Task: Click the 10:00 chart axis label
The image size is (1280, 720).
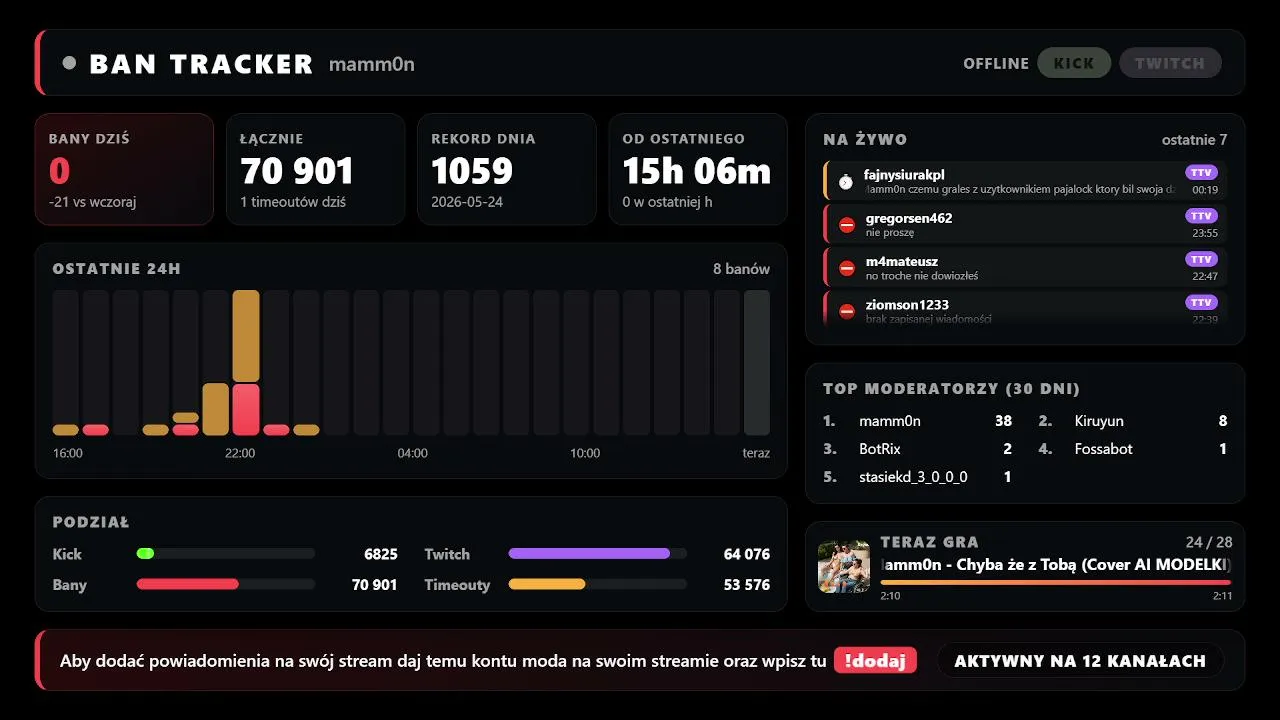Action: 585,453
